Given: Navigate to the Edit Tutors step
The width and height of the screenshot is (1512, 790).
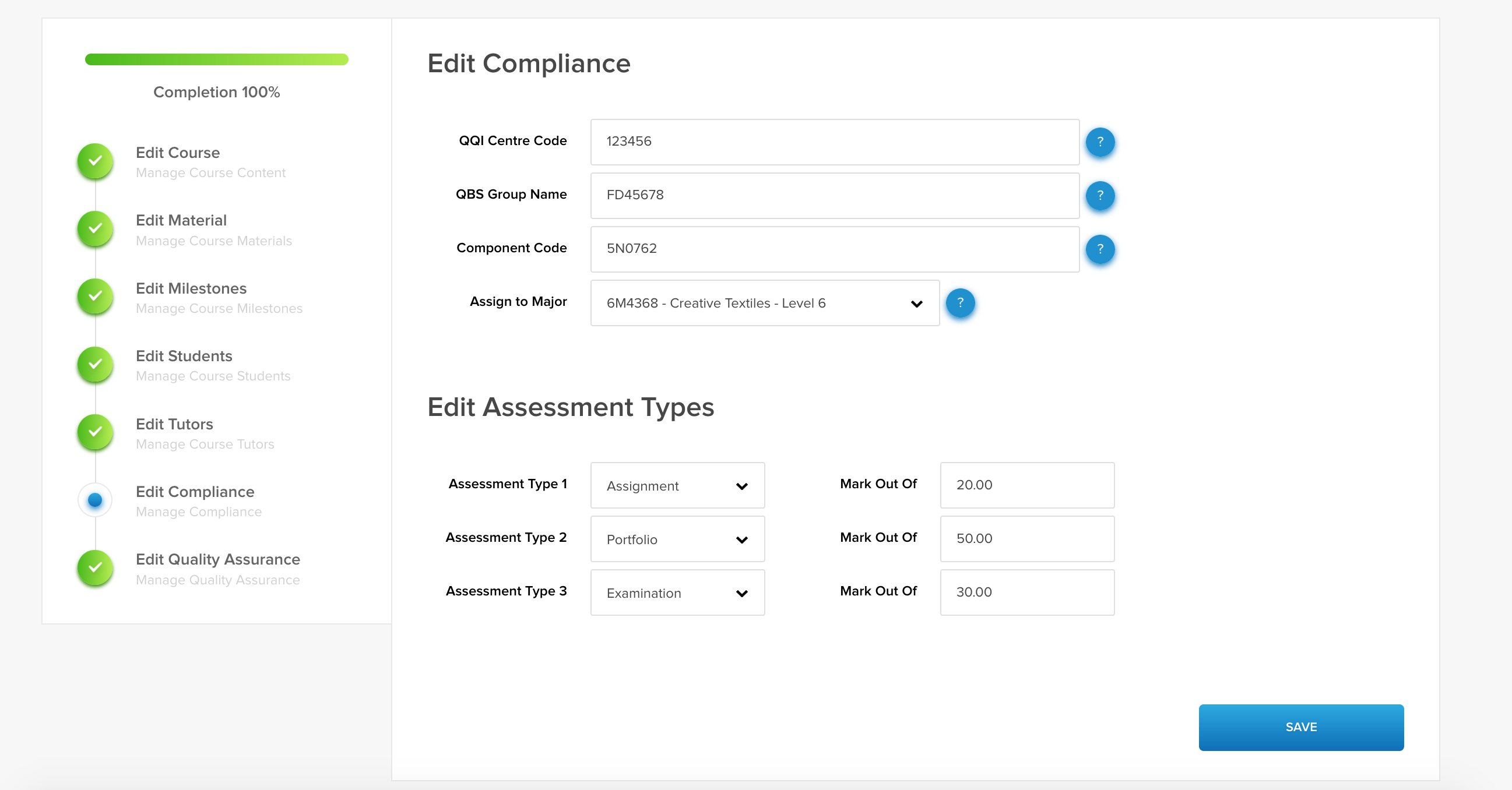Looking at the screenshot, I should pyautogui.click(x=174, y=424).
